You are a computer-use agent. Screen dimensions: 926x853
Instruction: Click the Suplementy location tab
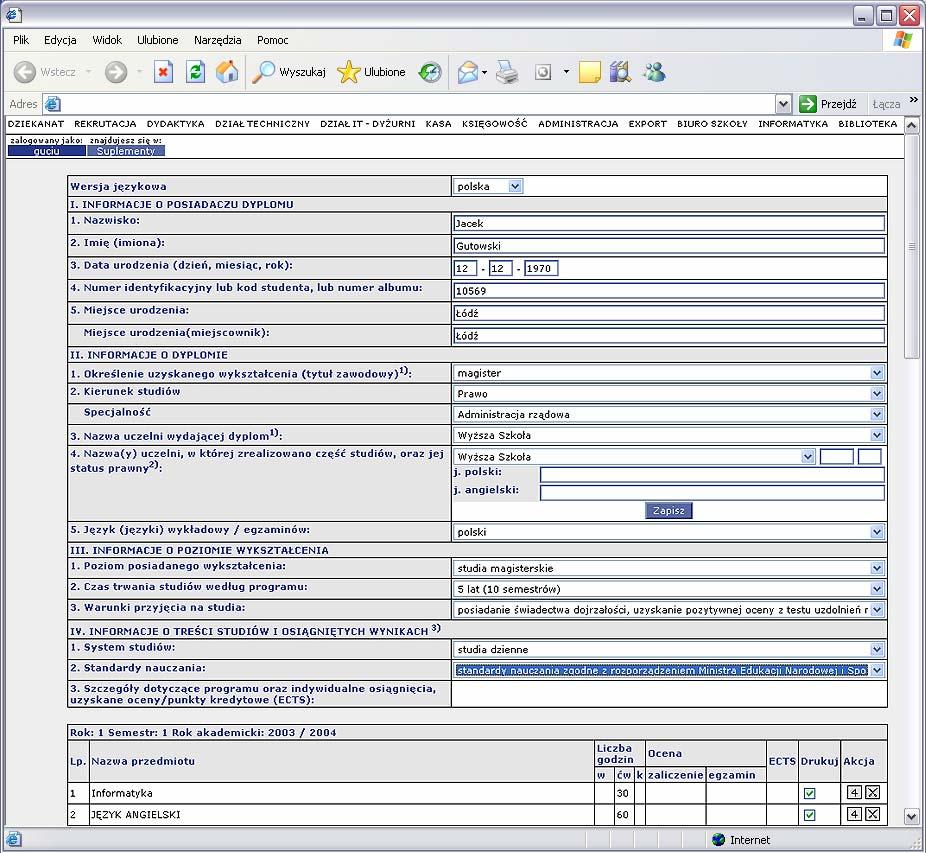coord(126,151)
